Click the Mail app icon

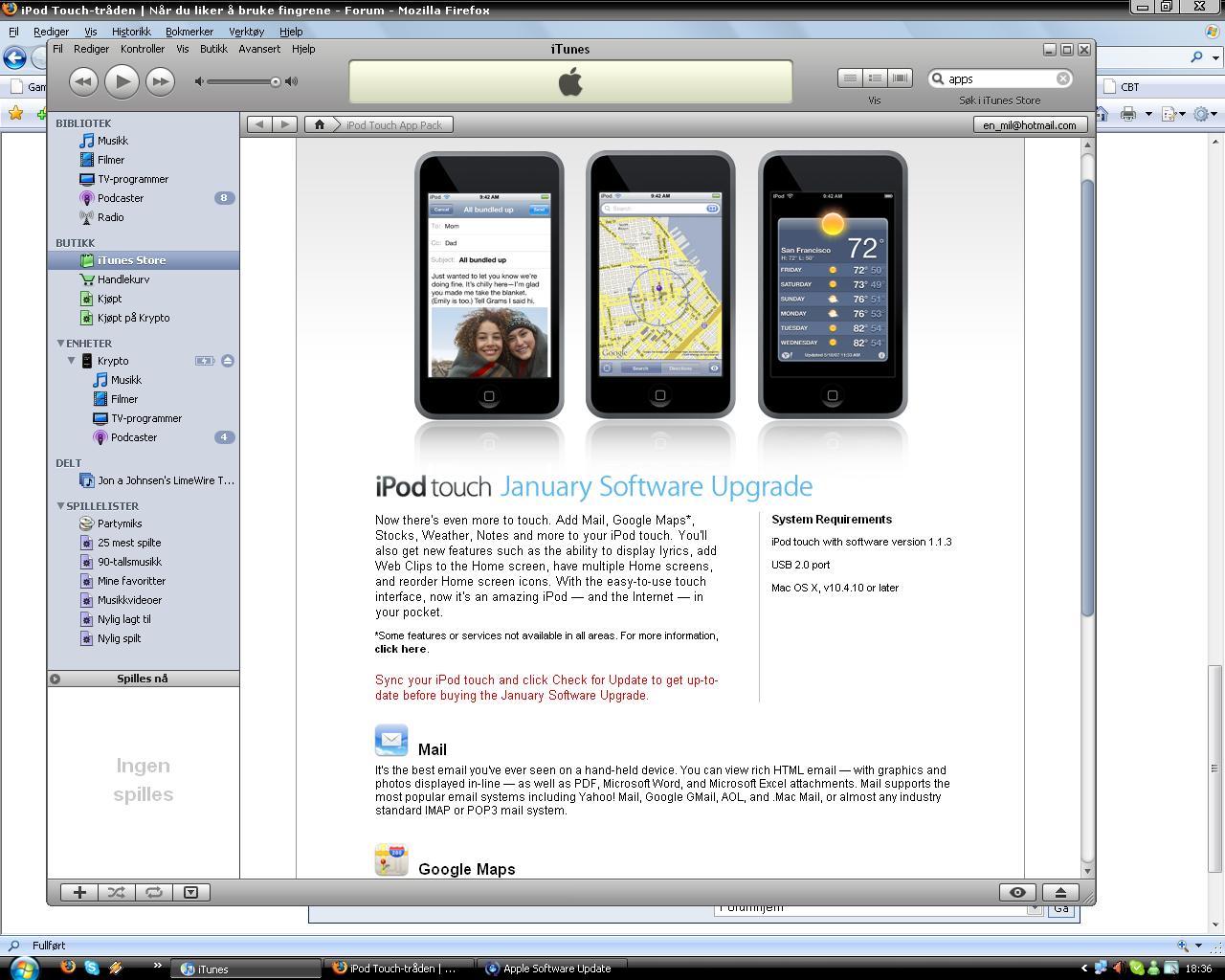pyautogui.click(x=391, y=741)
